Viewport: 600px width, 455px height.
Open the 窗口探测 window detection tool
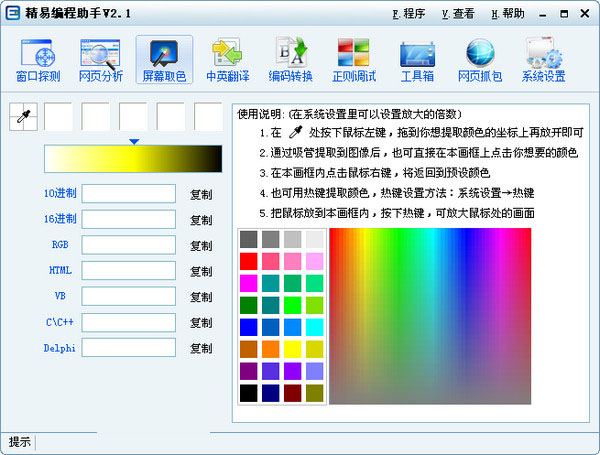37,59
